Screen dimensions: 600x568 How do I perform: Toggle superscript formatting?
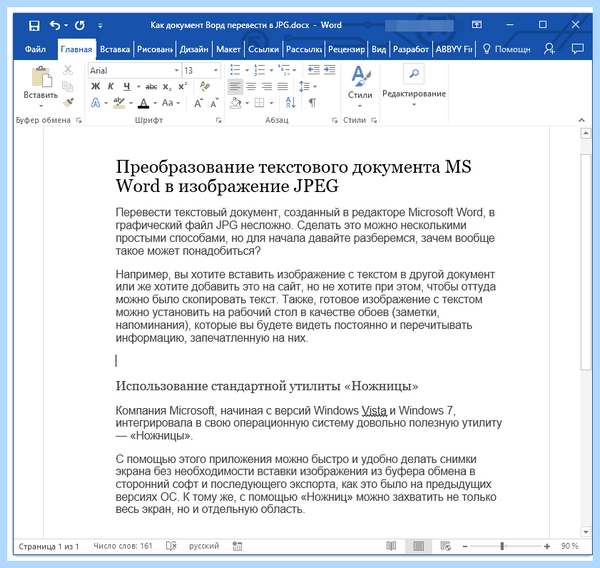[x=183, y=87]
